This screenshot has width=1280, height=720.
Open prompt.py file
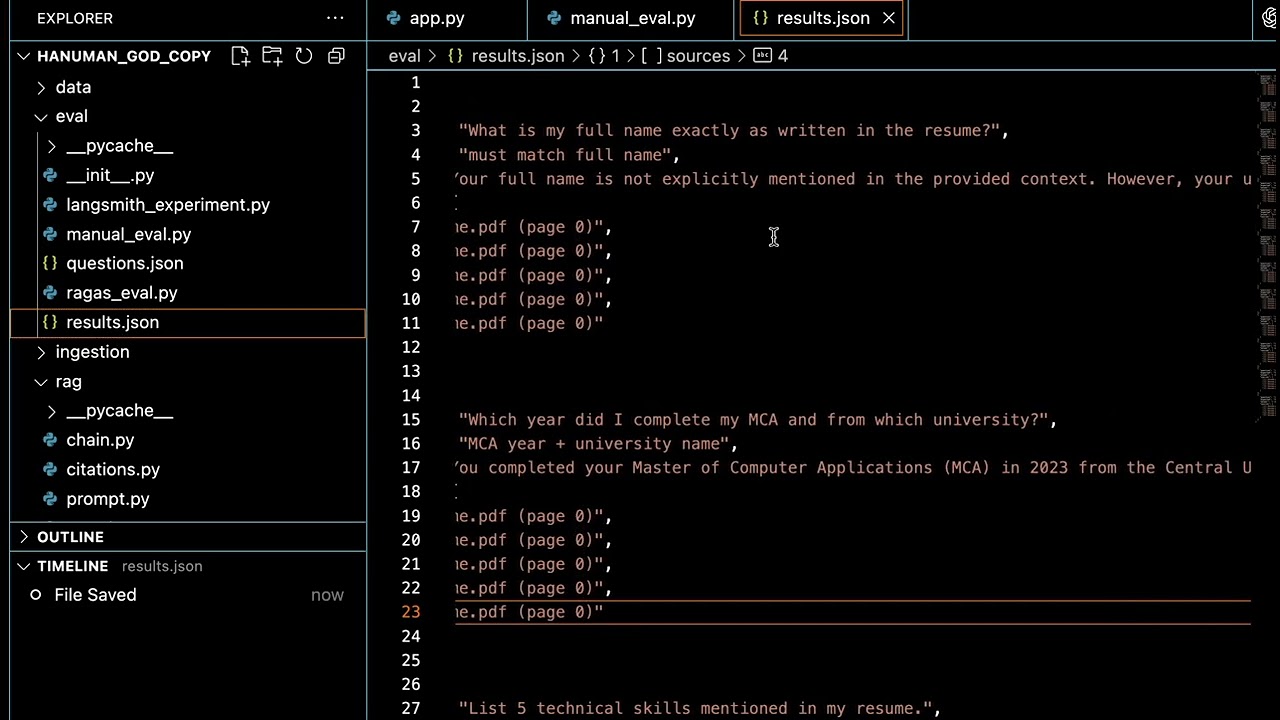[107, 499]
